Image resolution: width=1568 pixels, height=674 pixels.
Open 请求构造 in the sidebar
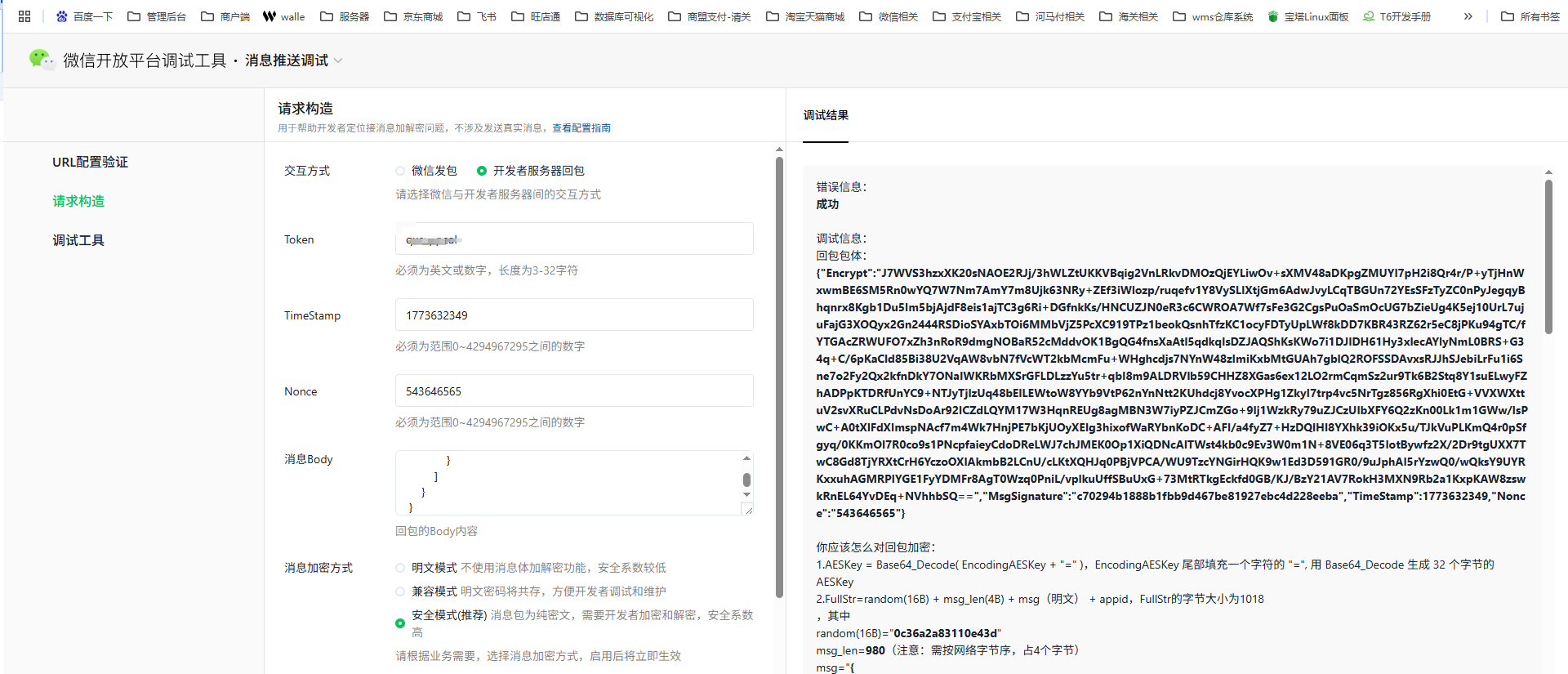point(78,201)
